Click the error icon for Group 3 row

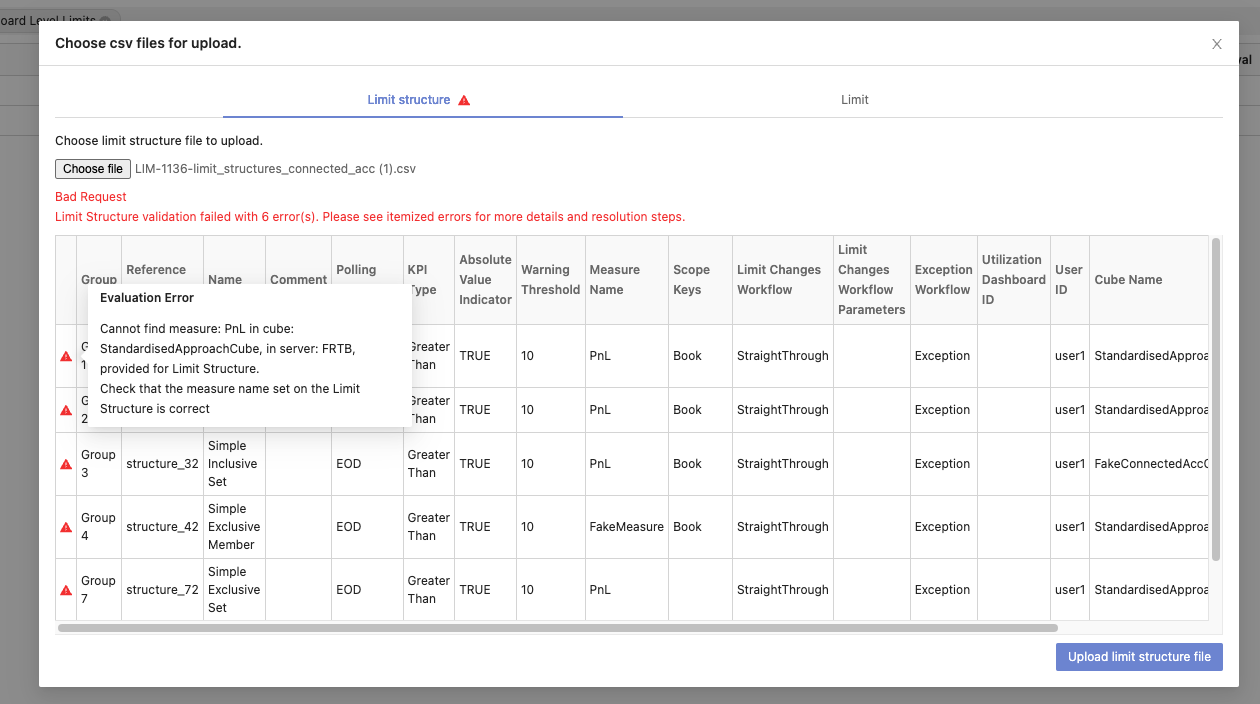pos(66,464)
